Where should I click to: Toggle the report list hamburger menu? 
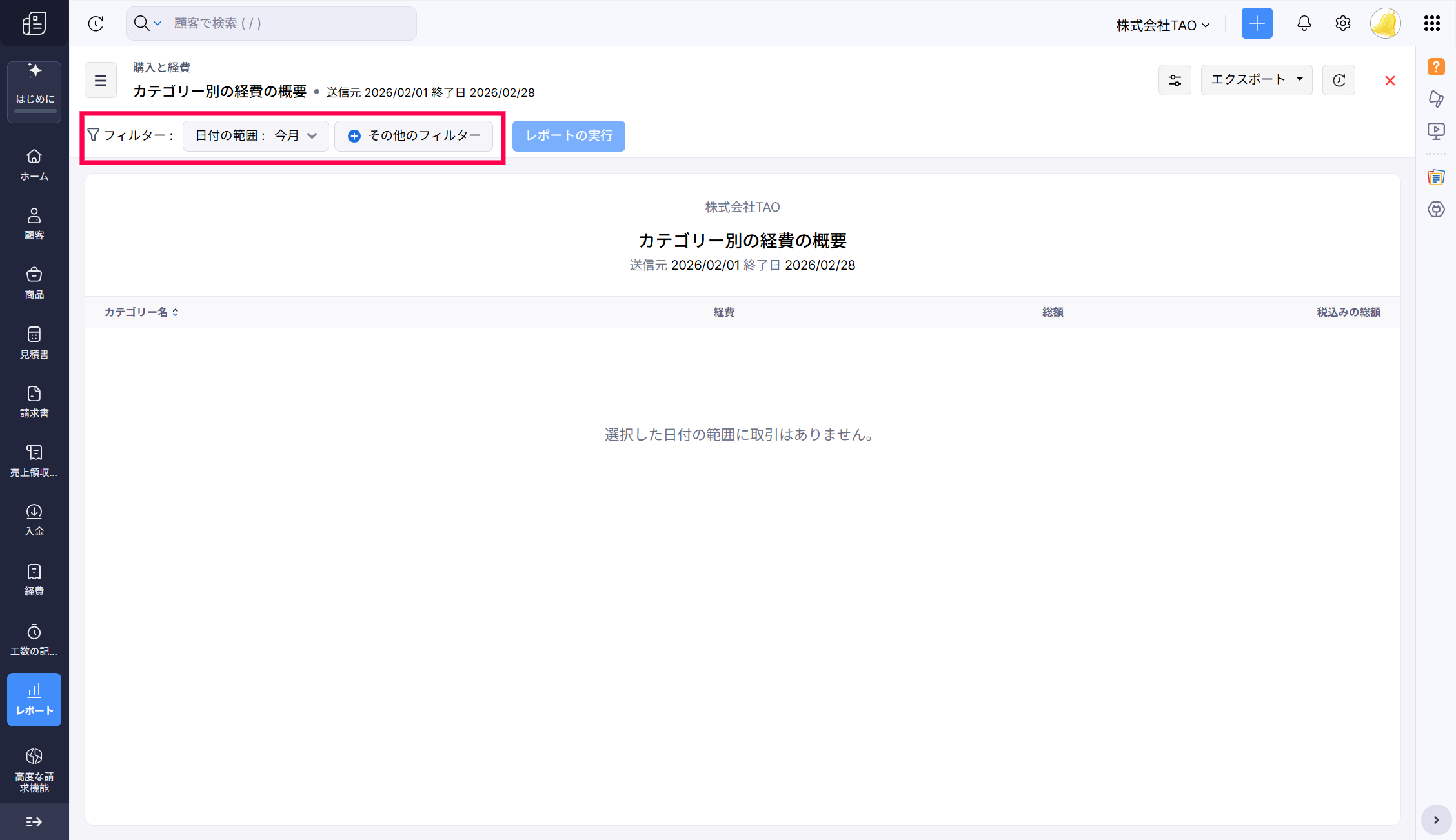101,80
